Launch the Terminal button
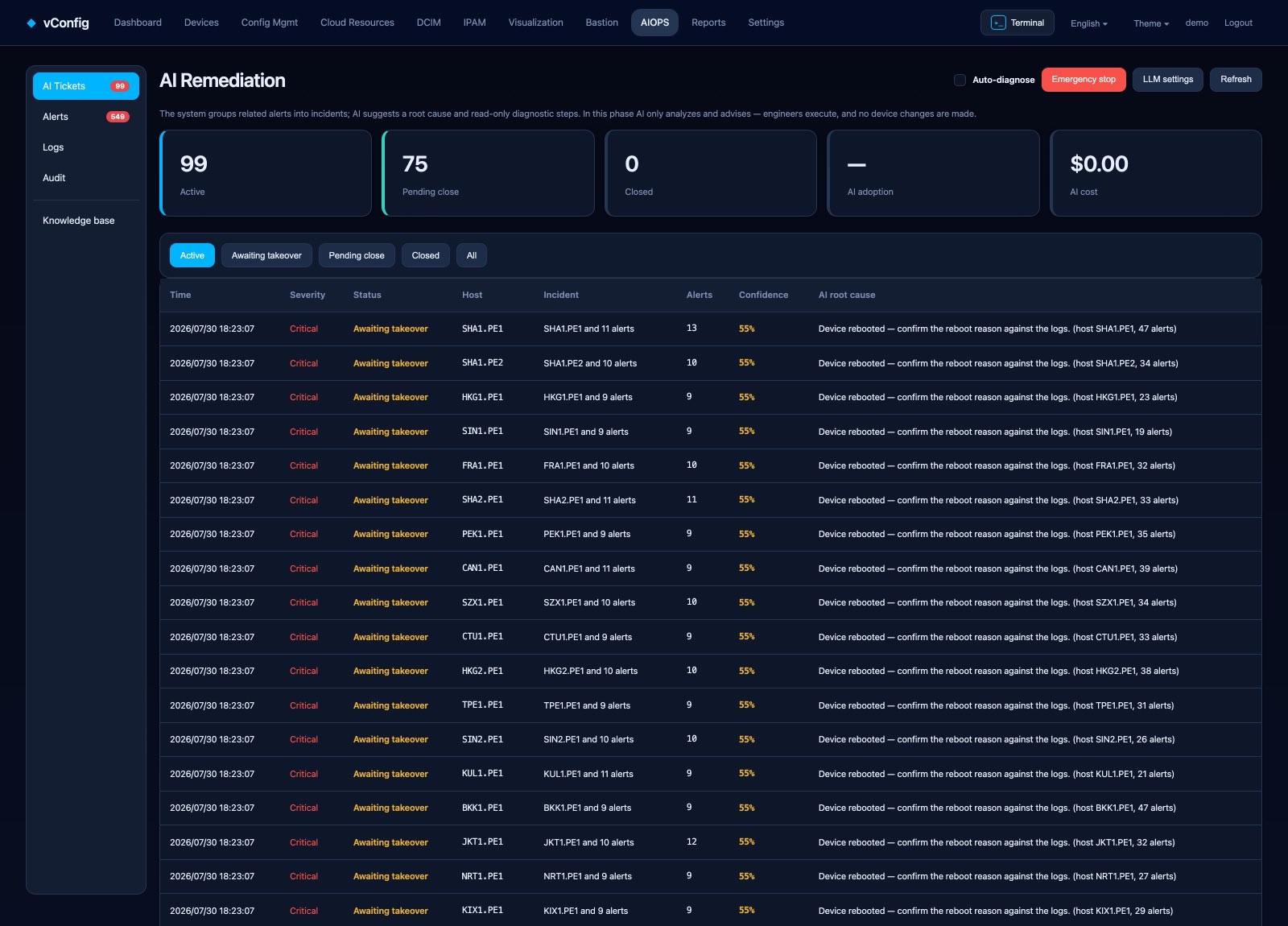Viewport: 1288px width, 926px height. point(1018,23)
